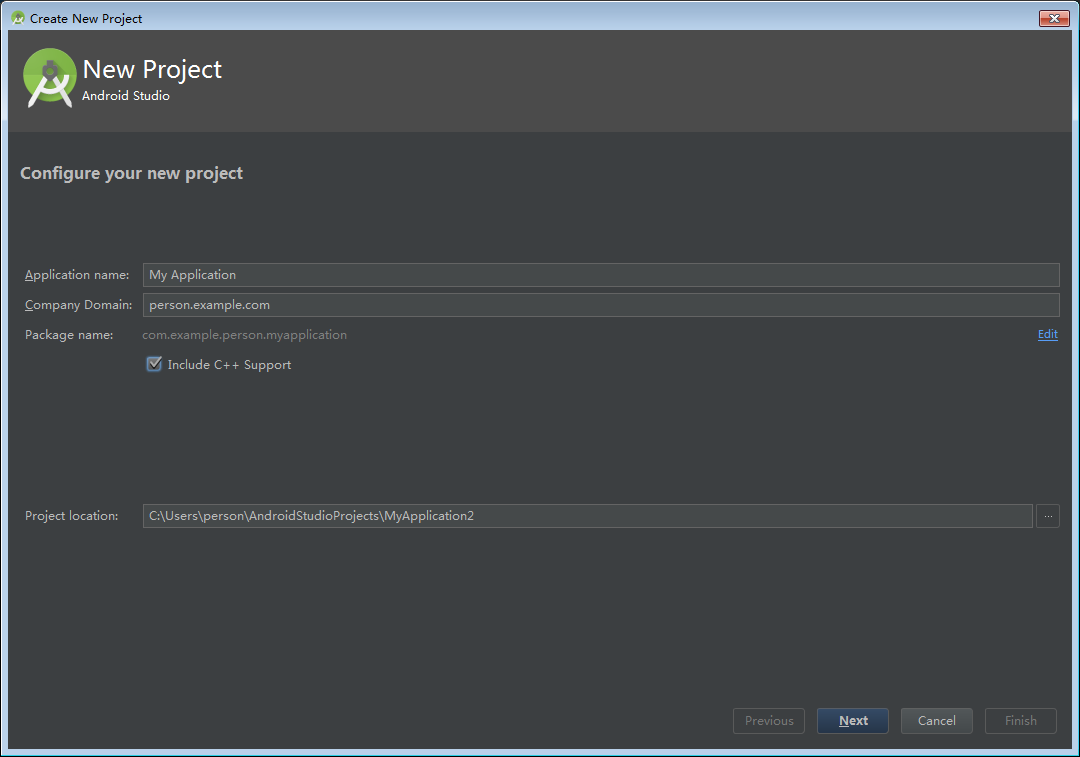The height and width of the screenshot is (757, 1080).
Task: Click the Configure your new project heading
Action: 131,172
